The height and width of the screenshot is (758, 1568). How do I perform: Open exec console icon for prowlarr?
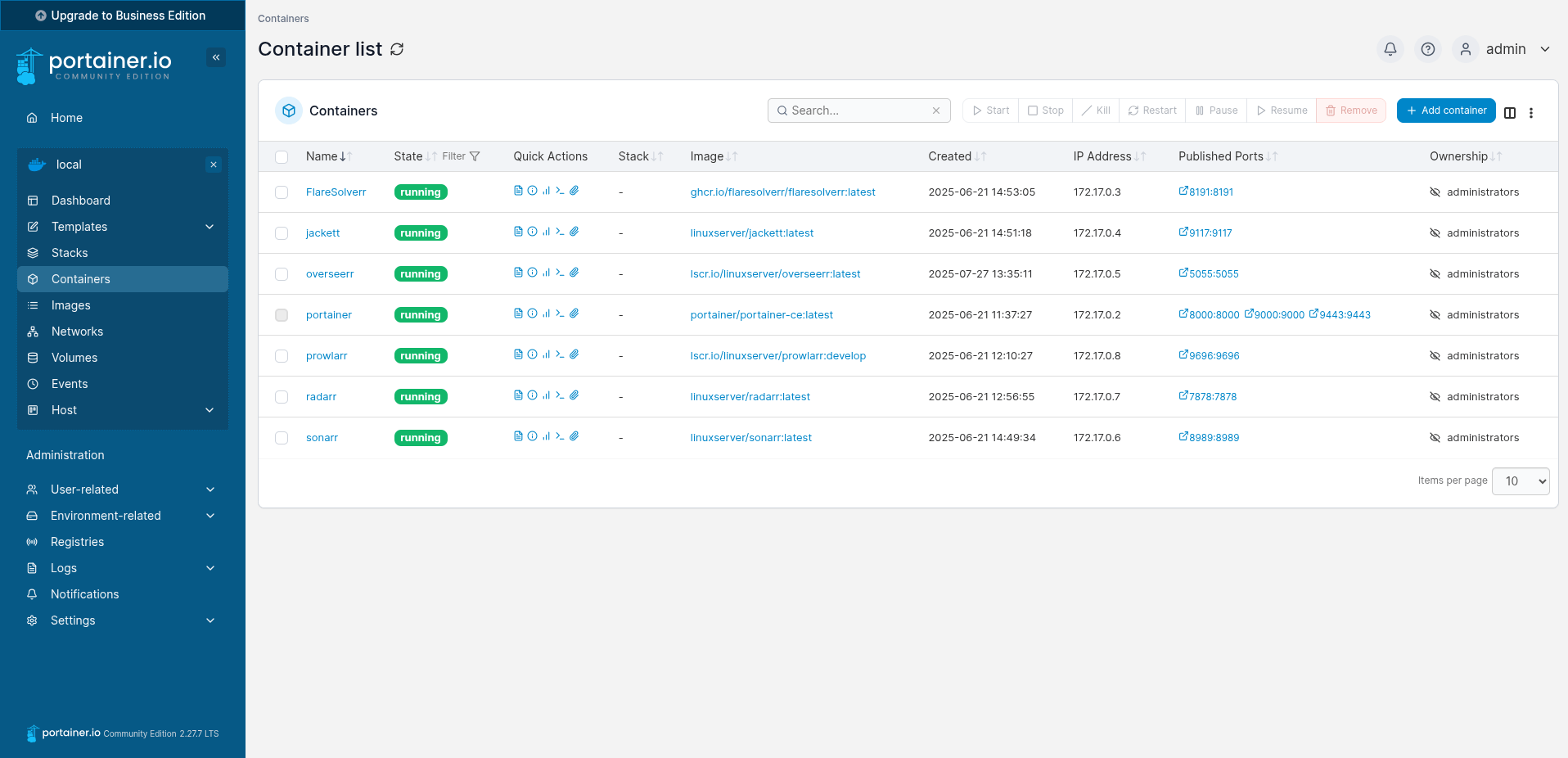pyautogui.click(x=560, y=354)
